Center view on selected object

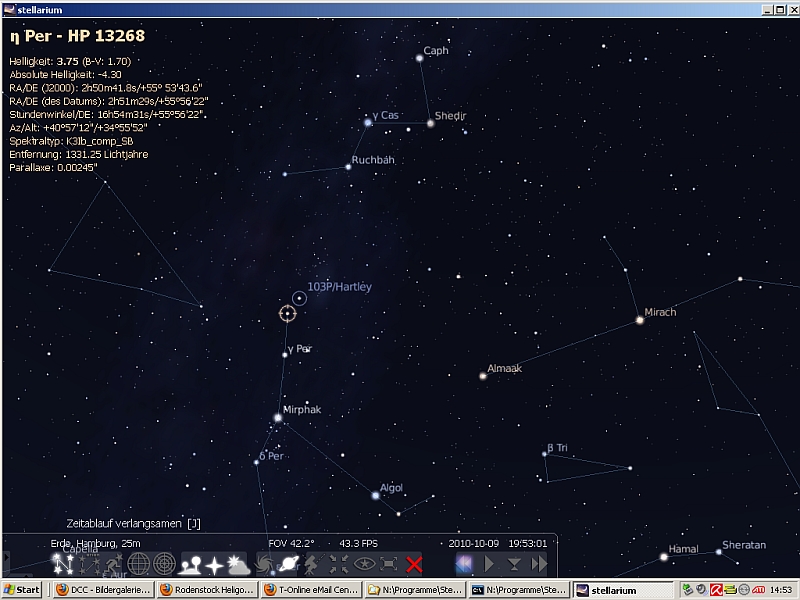point(340,565)
